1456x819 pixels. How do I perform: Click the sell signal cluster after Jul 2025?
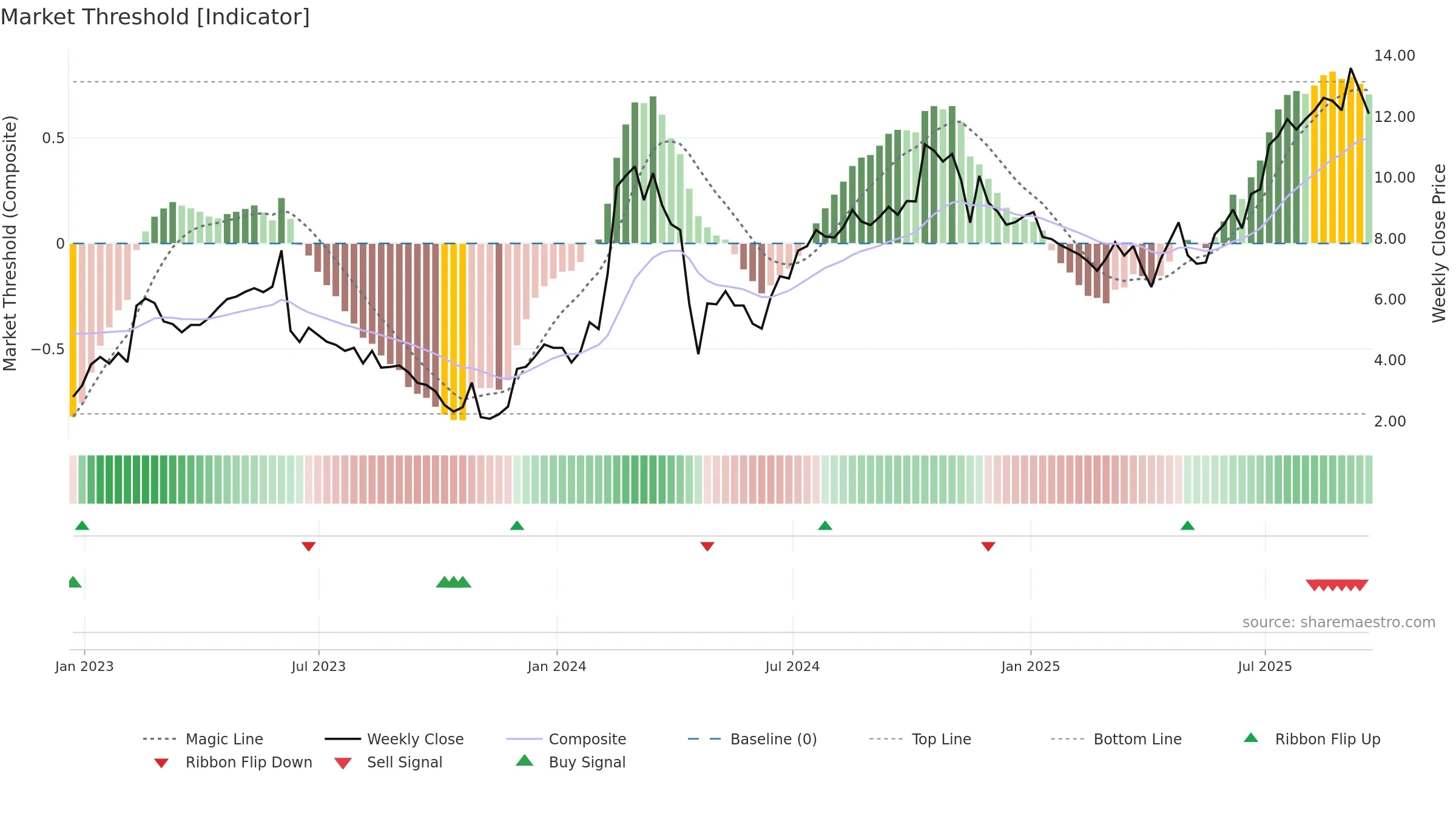(1337, 585)
